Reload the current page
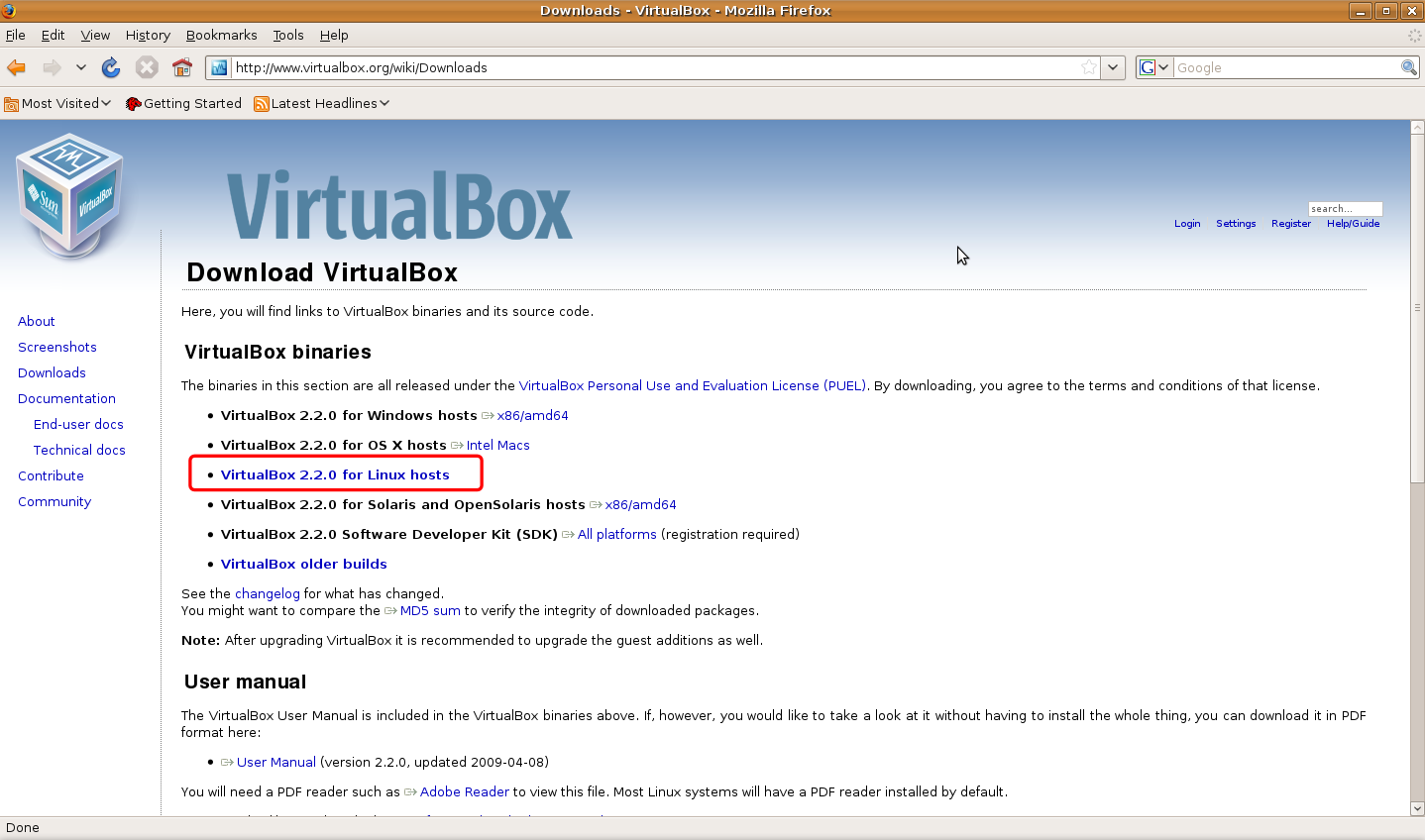The image size is (1425, 840). [x=111, y=67]
